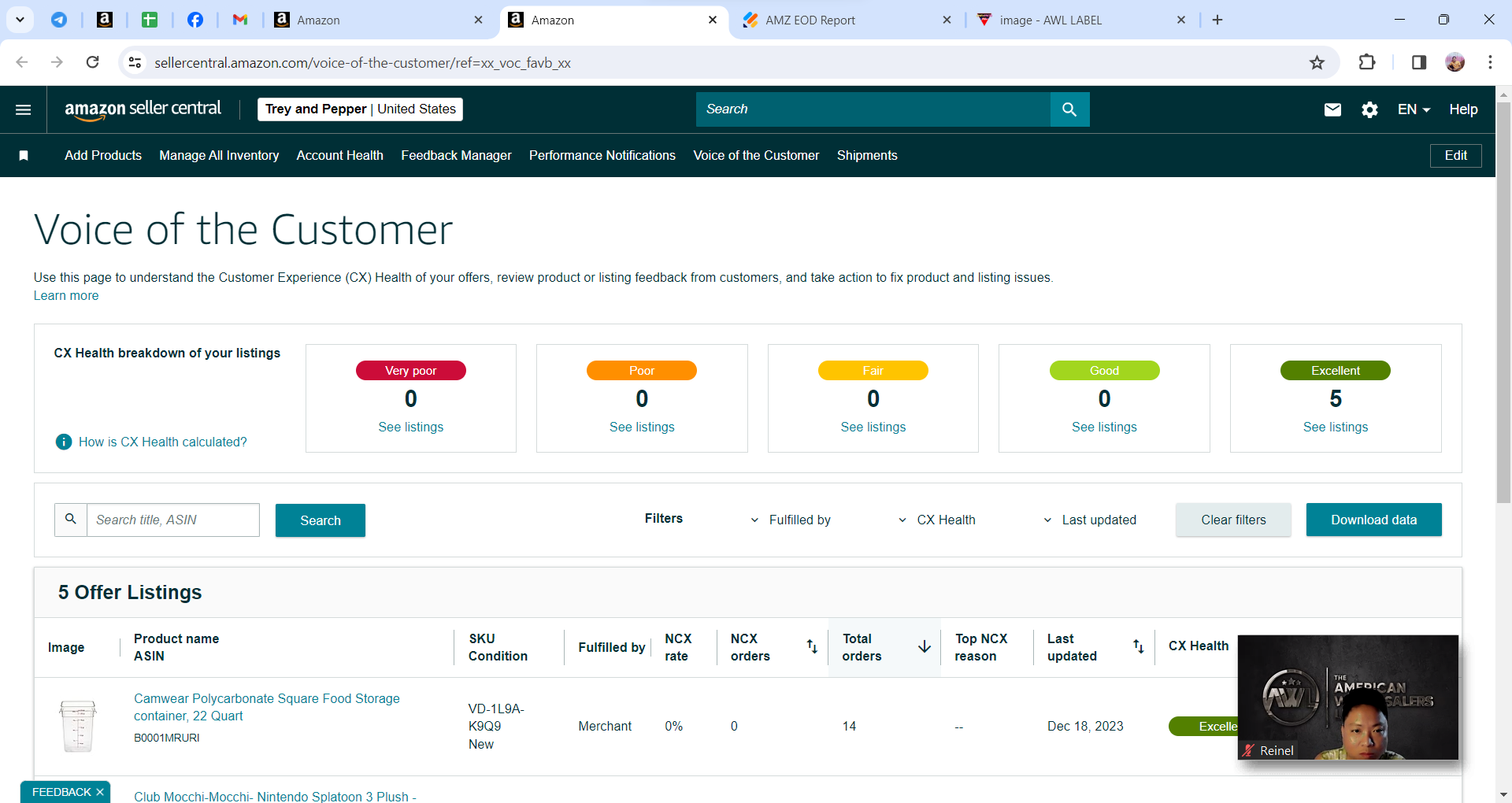Image resolution: width=1512 pixels, height=803 pixels.
Task: View site information icon in address bar
Action: point(135,63)
